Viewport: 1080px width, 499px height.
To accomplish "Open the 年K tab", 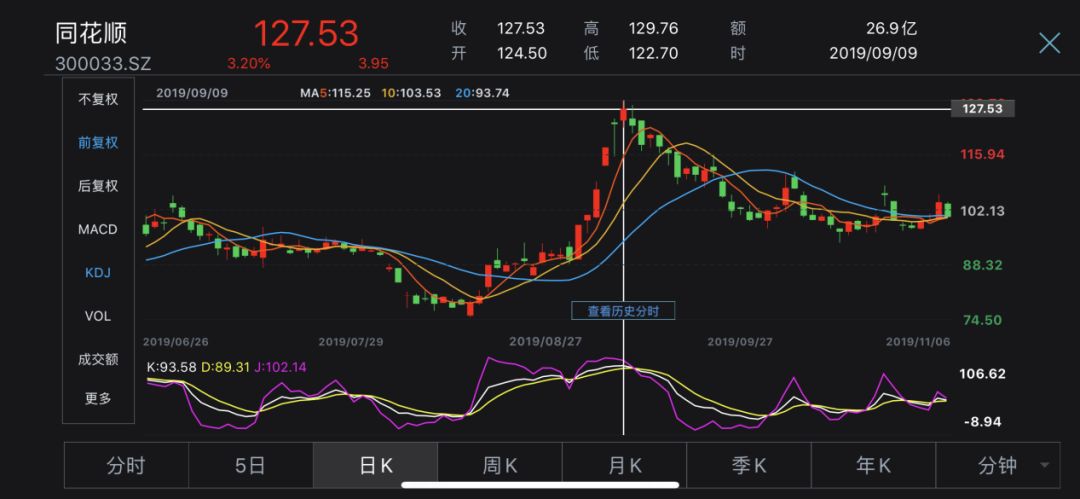I will click(873, 466).
